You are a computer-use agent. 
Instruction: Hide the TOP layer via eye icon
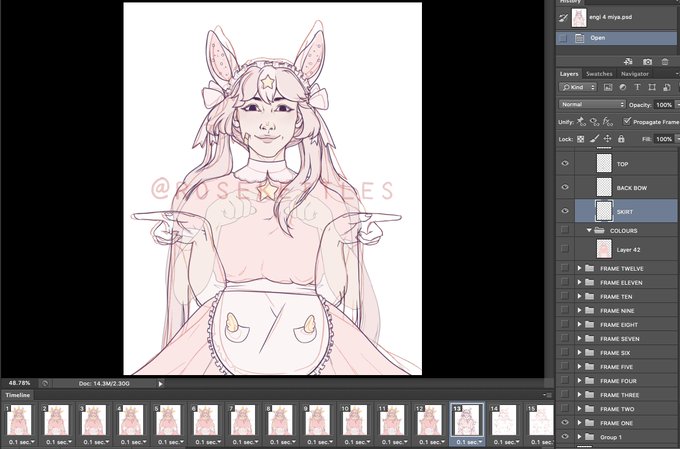click(565, 164)
